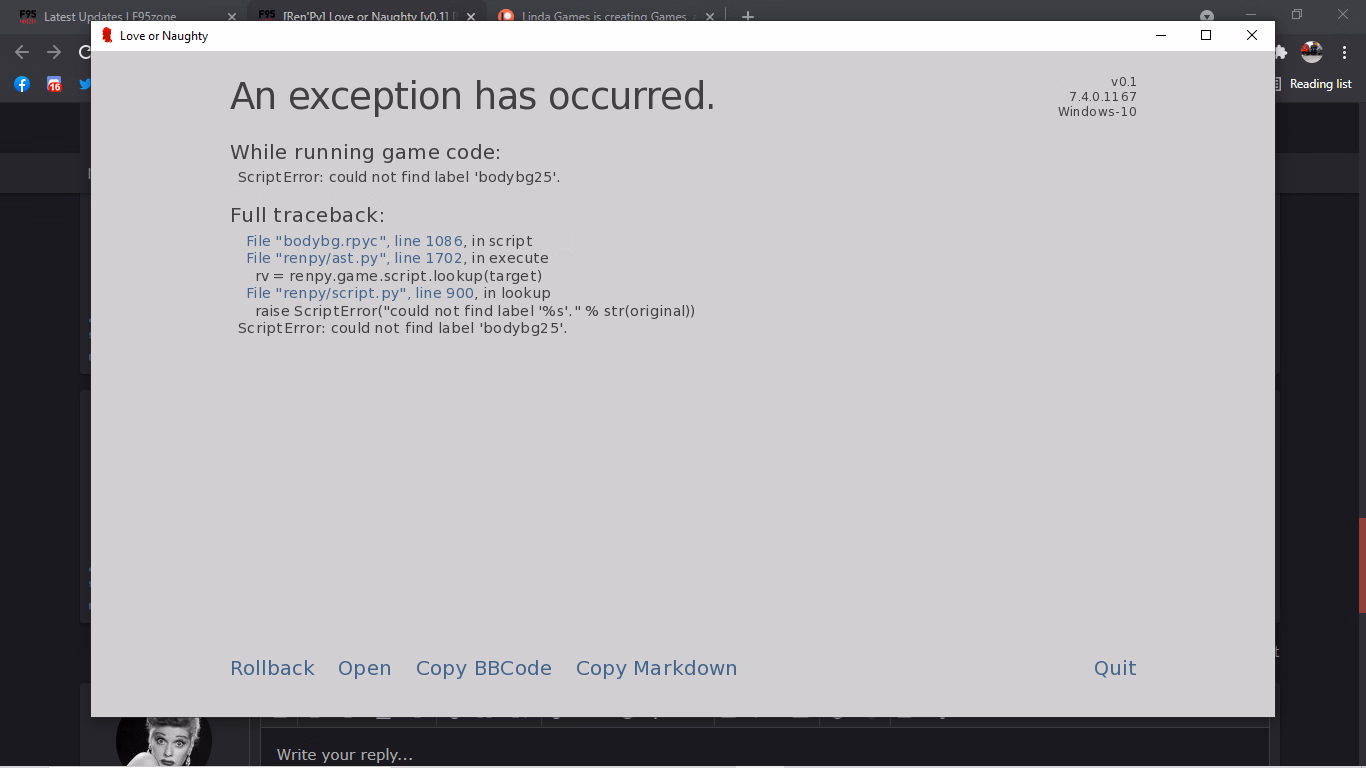The image size is (1366, 768).
Task: Click Copy Markdown
Action: click(x=656, y=668)
